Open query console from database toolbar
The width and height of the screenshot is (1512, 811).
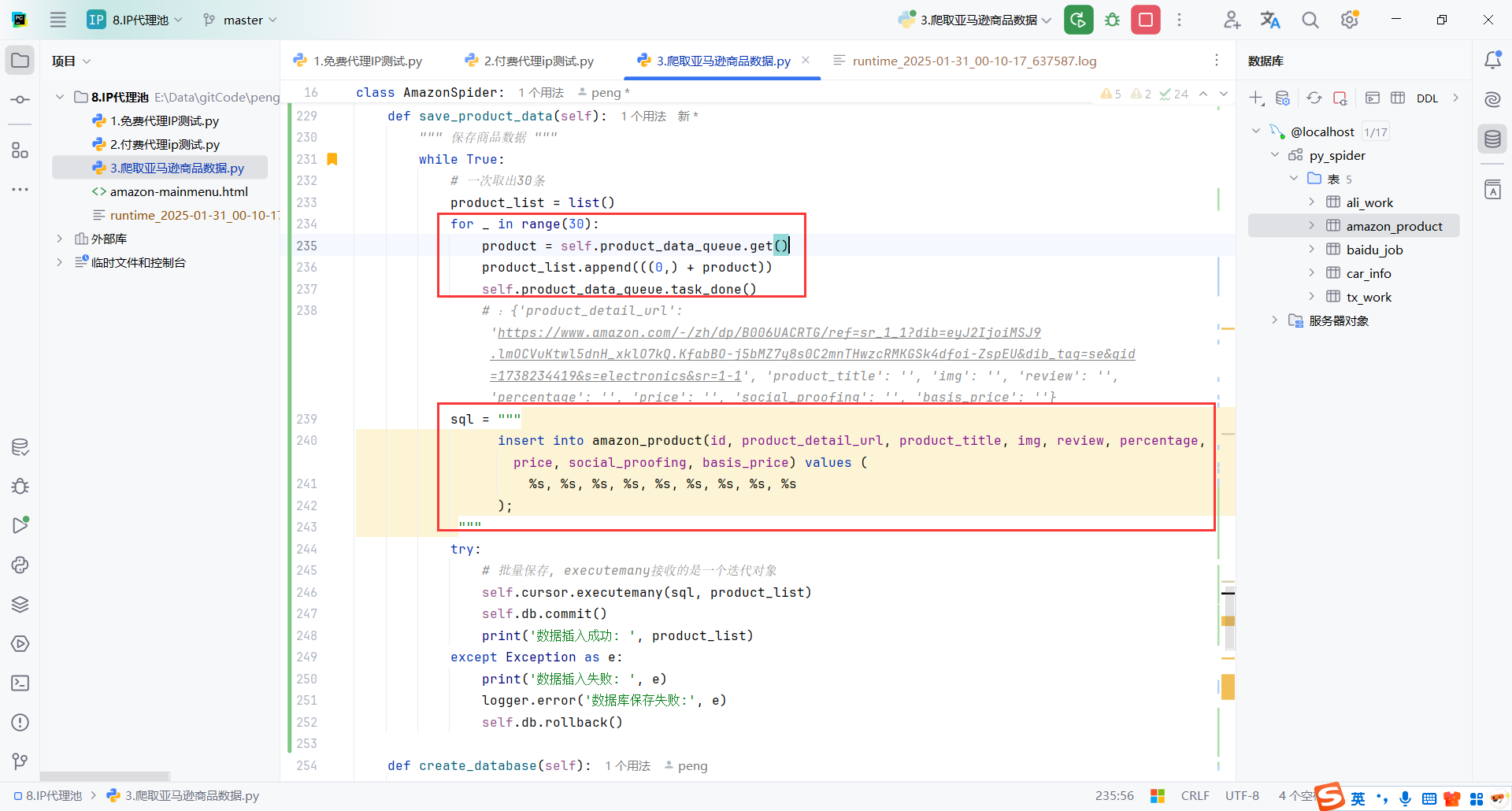tap(1373, 98)
